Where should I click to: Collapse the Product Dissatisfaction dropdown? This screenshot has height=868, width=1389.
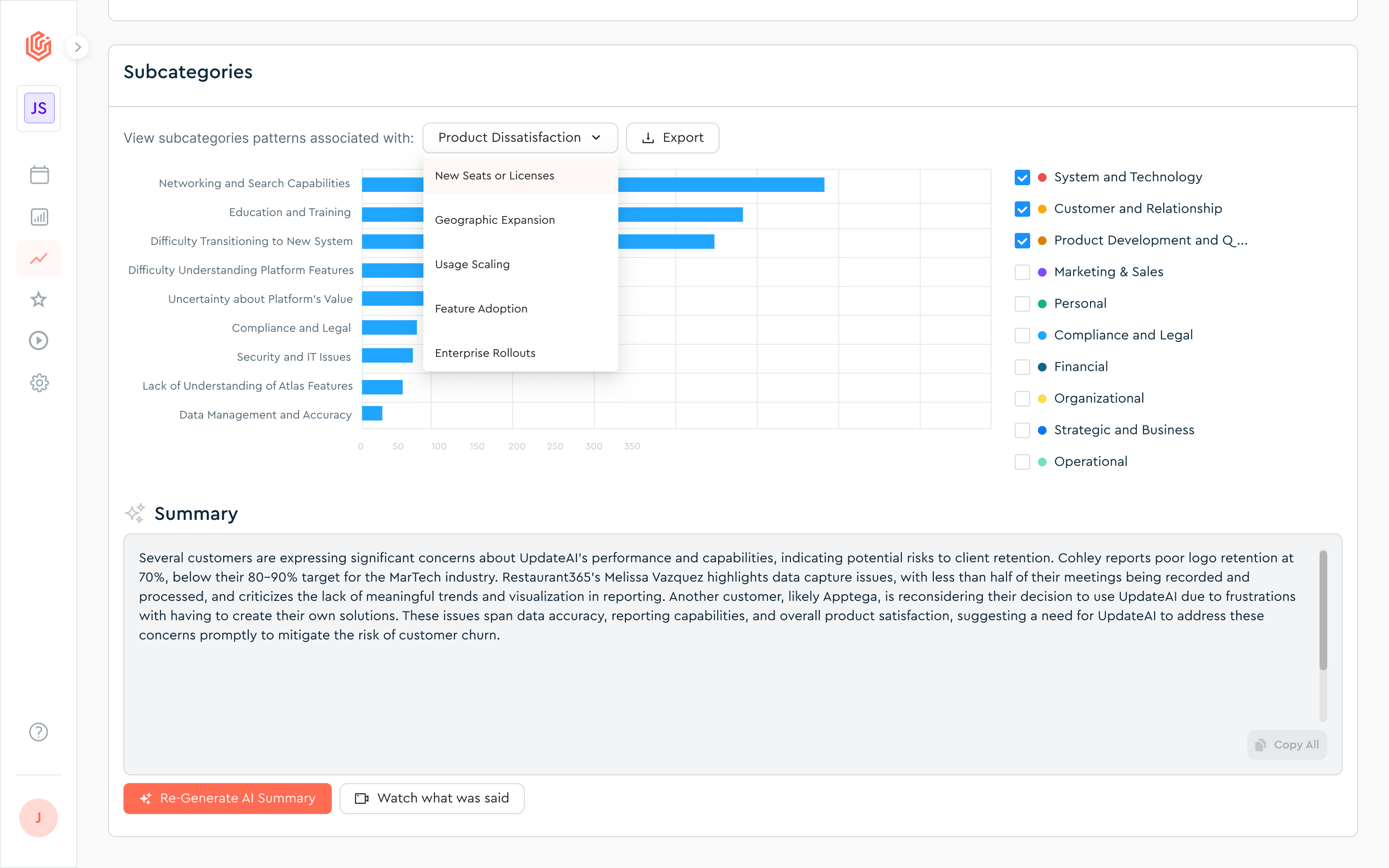coord(519,138)
